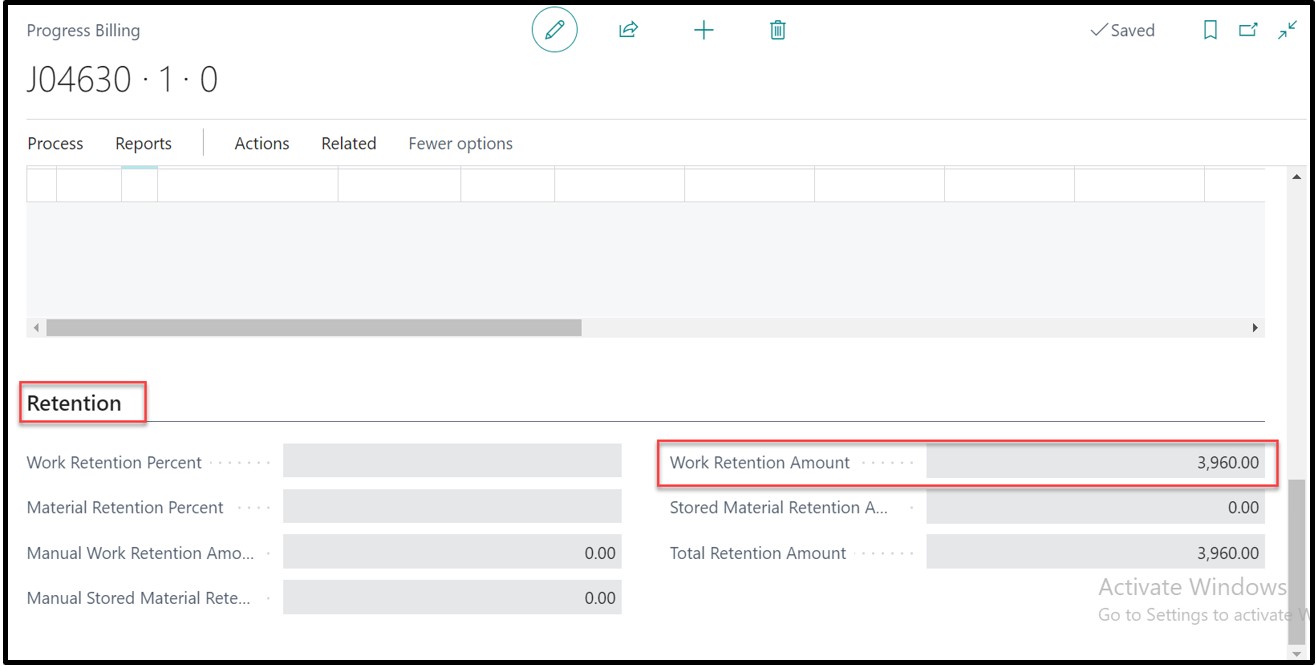Open the Reports menu
Screen dimensions: 1316x666
tap(143, 143)
